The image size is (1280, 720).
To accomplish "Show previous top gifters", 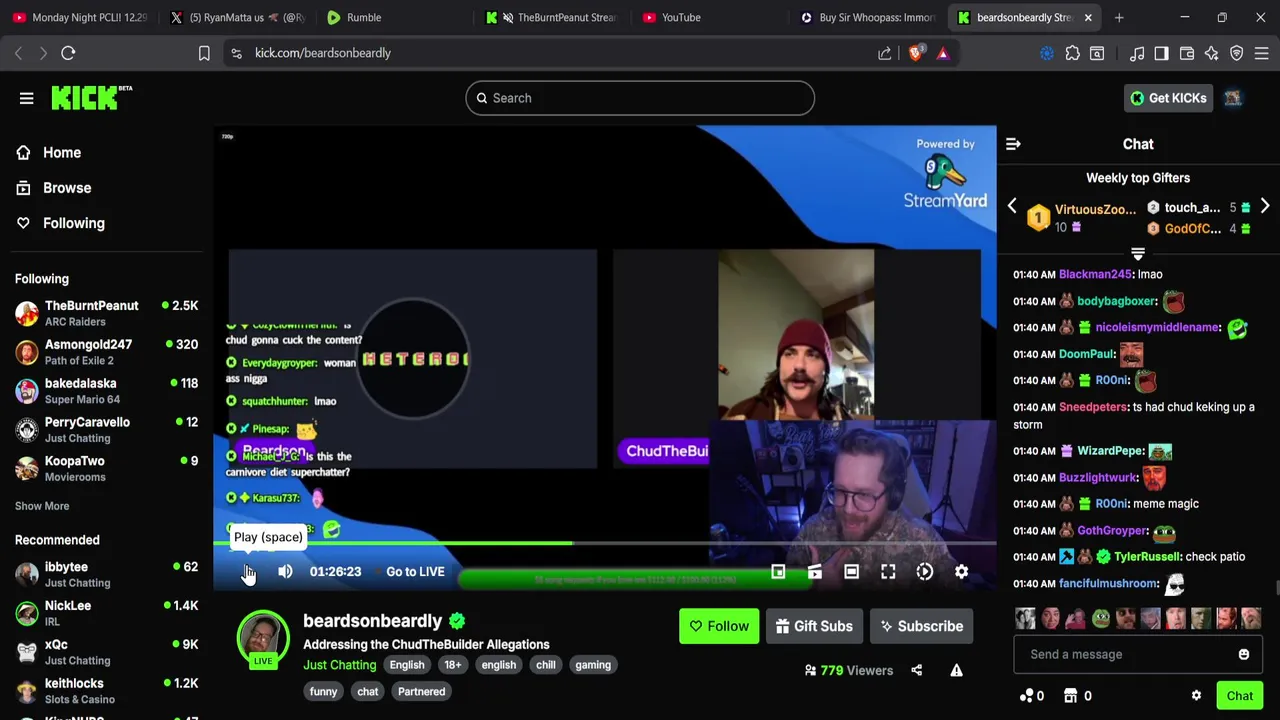I will tap(1012, 207).
